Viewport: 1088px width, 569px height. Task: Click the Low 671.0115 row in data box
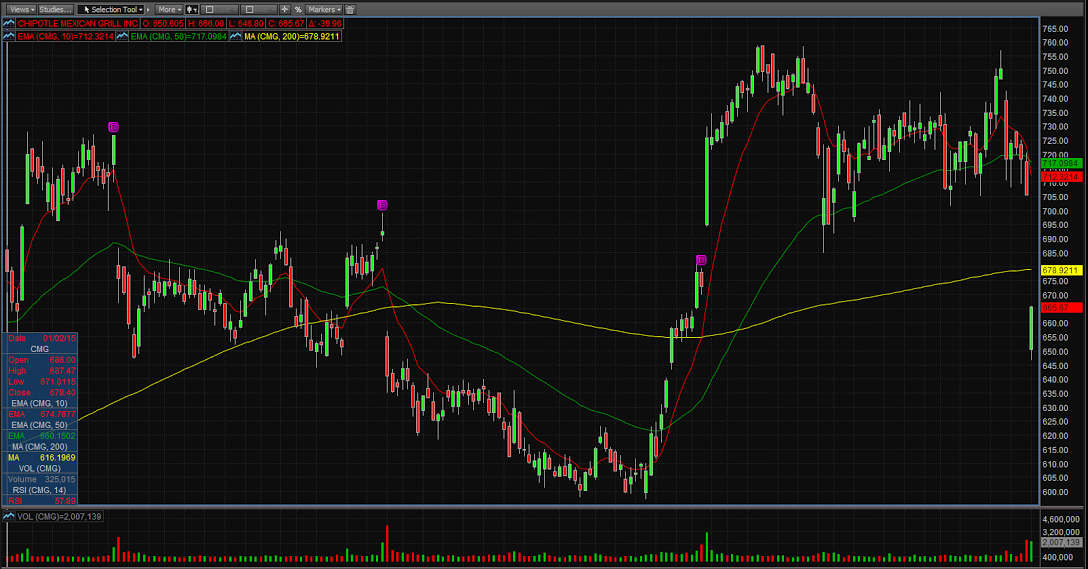(42, 382)
